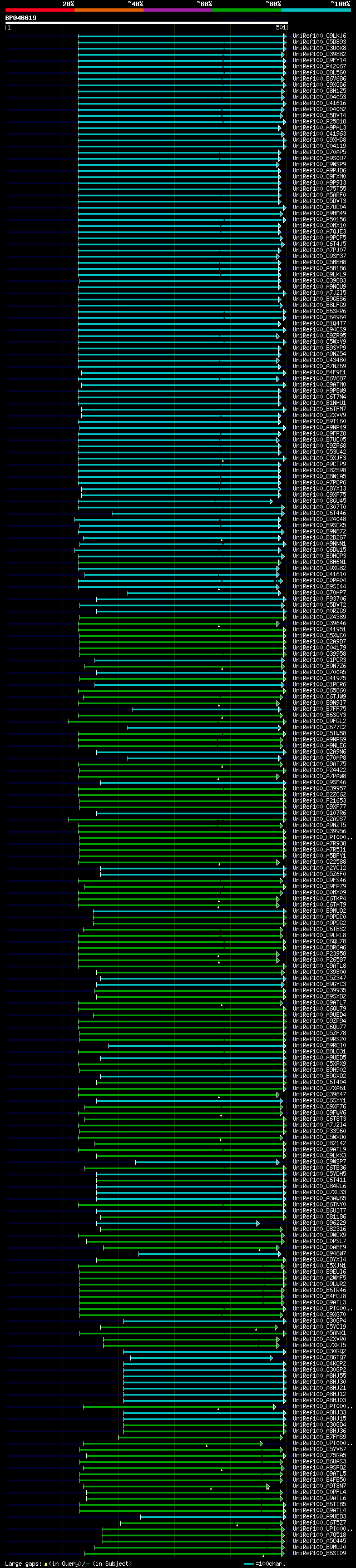The width and height of the screenshot is (356, 1568).
Task: Click the UniRef100_B7FF75 hit name
Action: pos(319,709)
